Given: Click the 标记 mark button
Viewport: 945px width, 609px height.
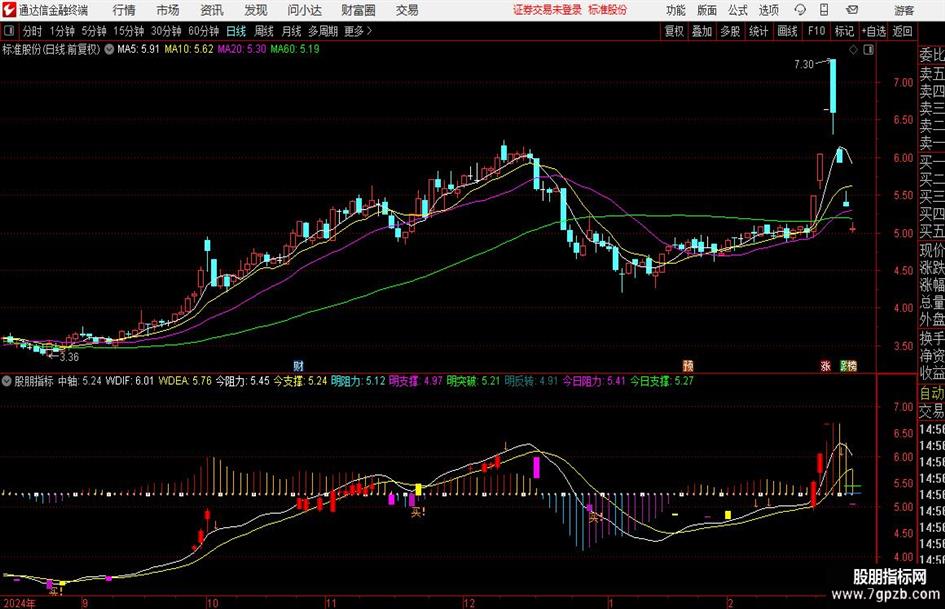Looking at the screenshot, I should pyautogui.click(x=844, y=31).
